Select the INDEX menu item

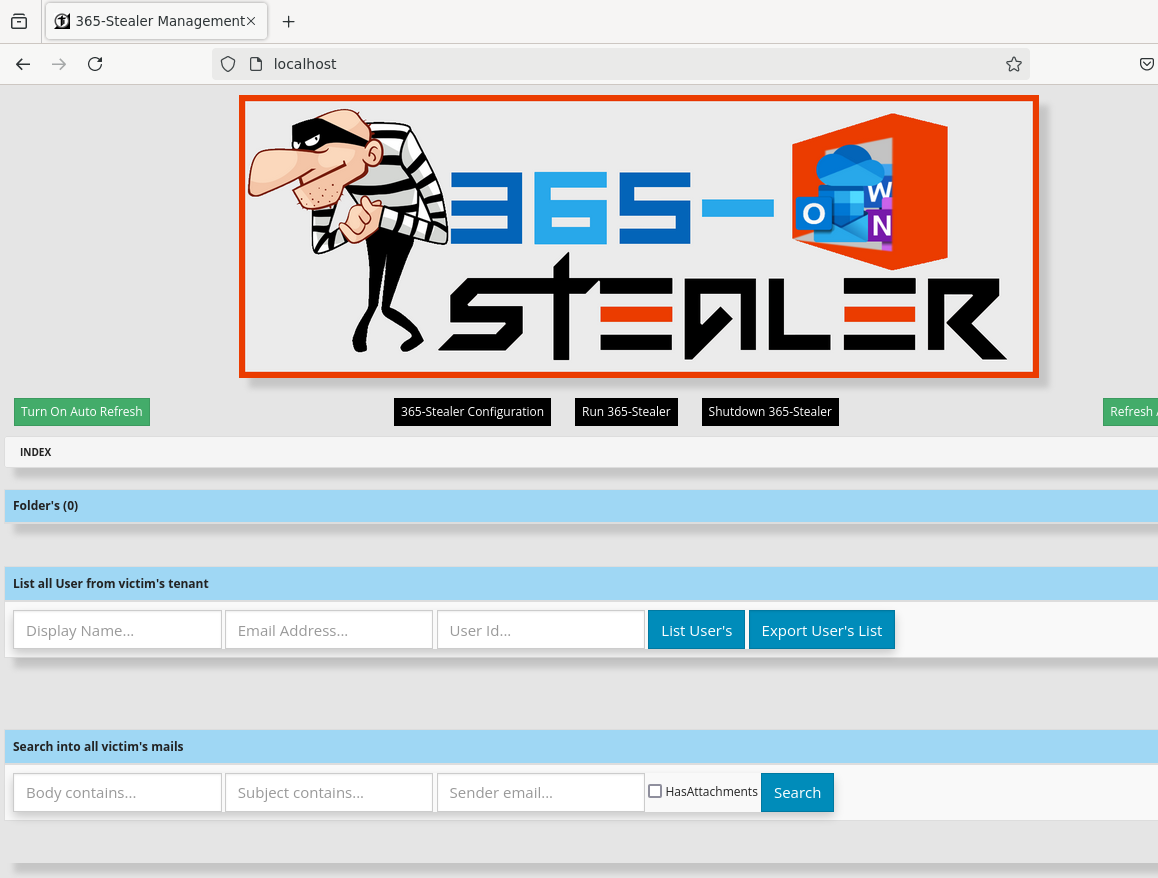35,452
